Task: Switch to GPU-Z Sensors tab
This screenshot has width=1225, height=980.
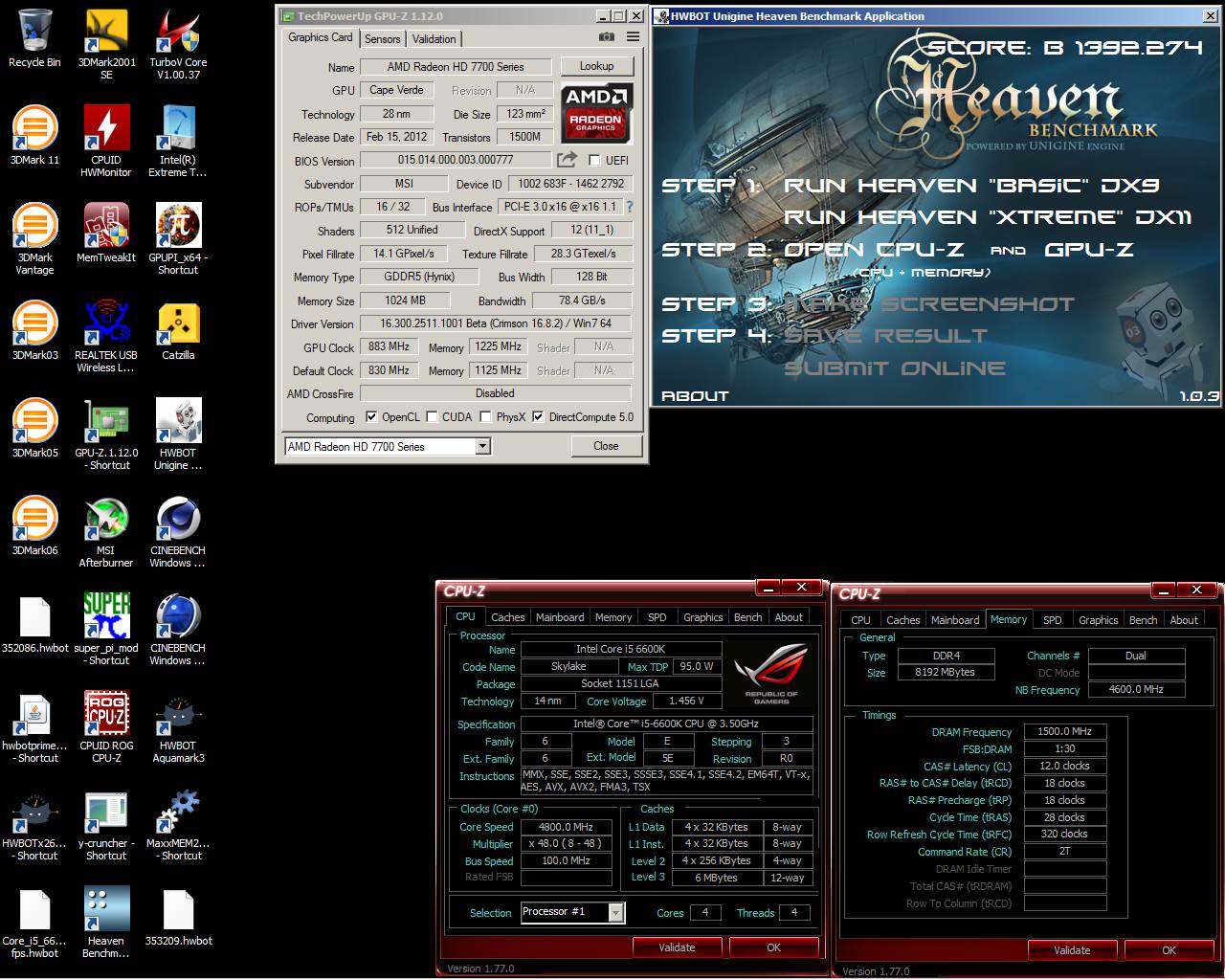Action: point(382,39)
